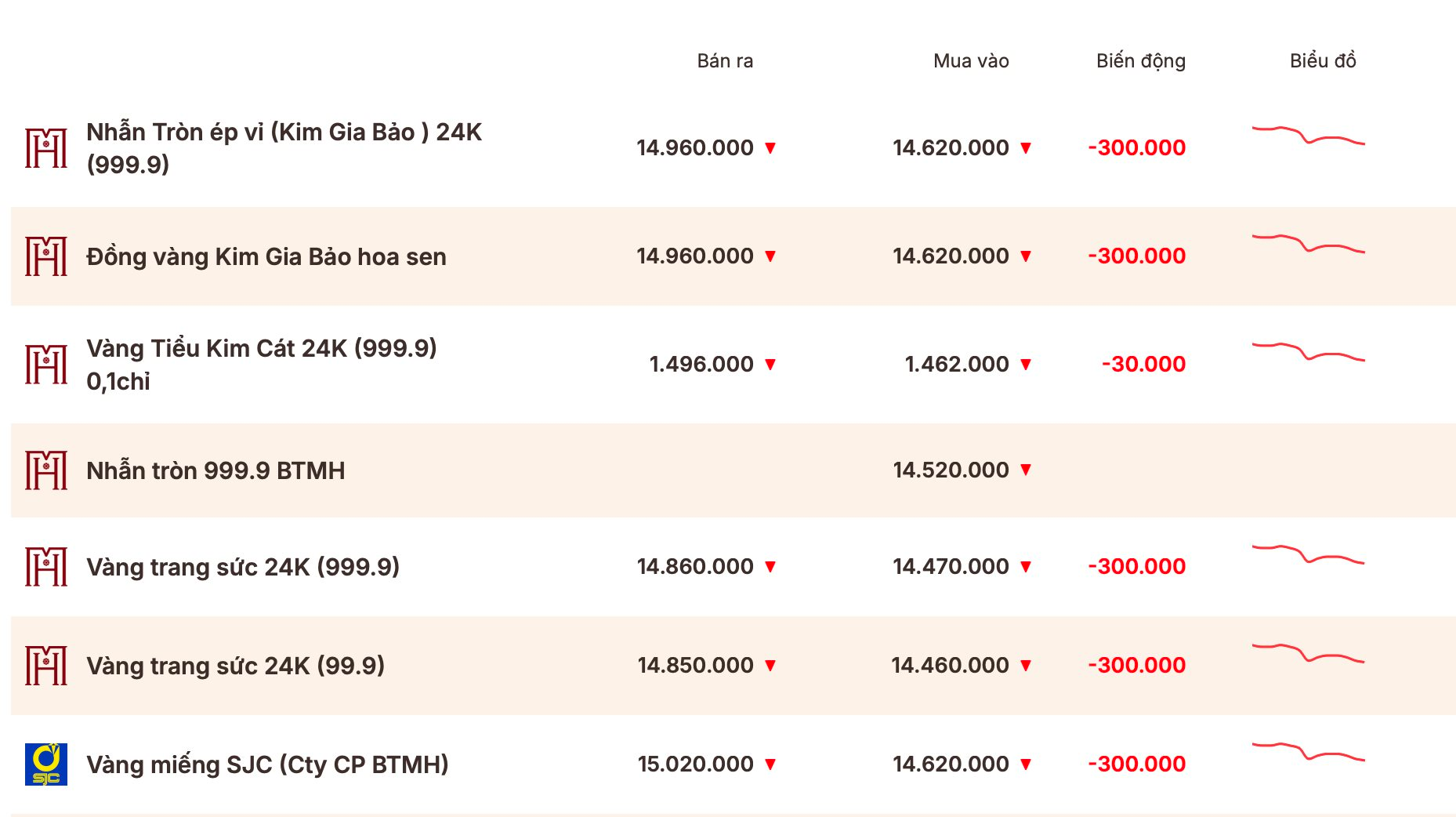Click the Mua vào column header

point(971,61)
